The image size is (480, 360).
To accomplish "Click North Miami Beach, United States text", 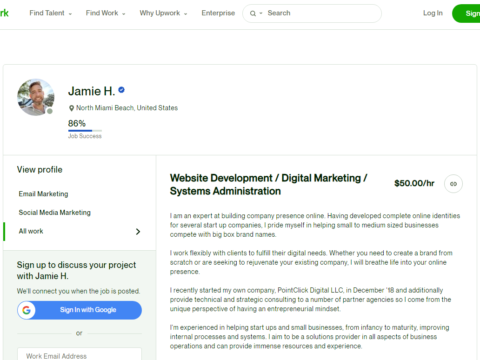I will 127,108.
